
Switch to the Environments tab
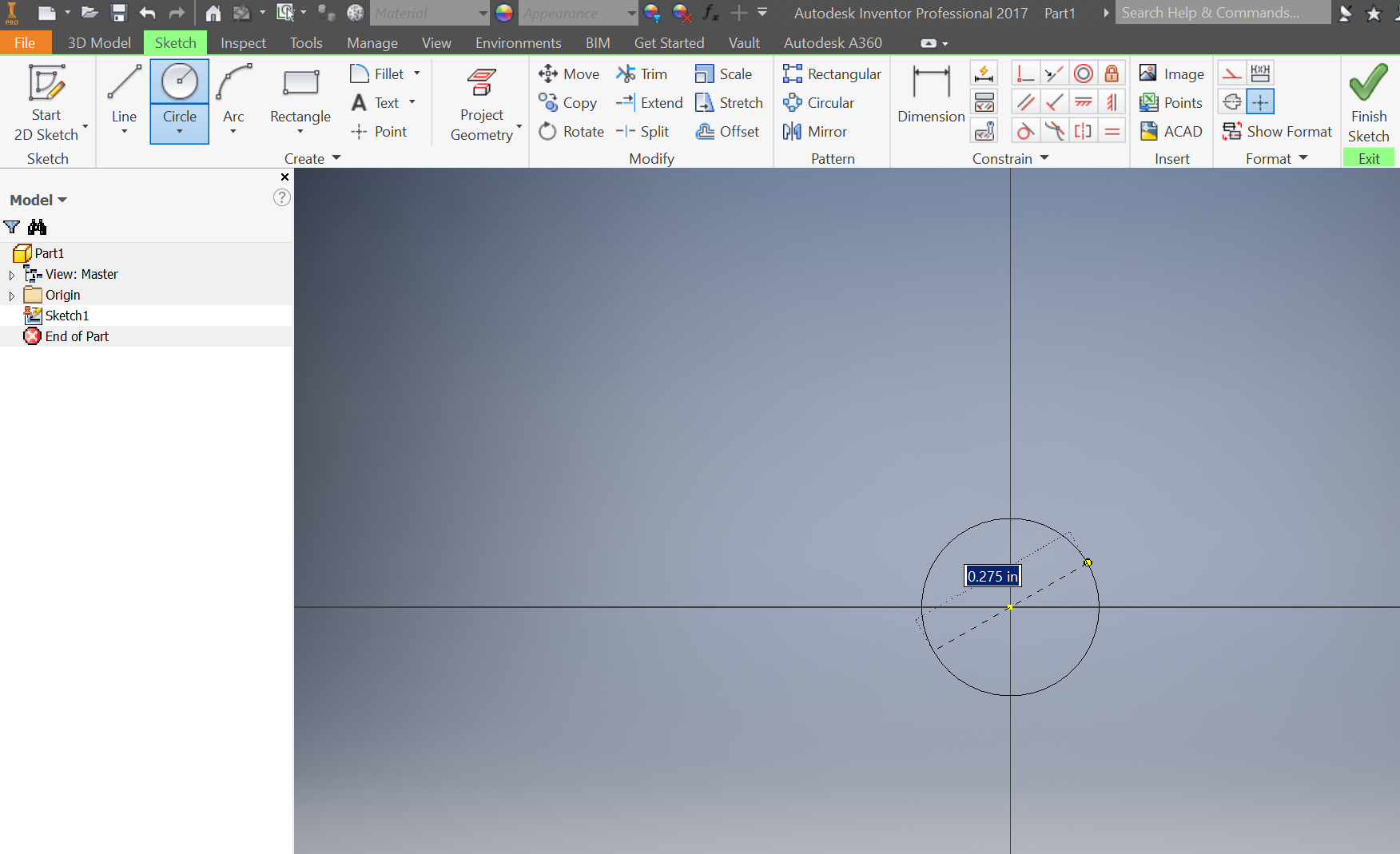[x=518, y=43]
